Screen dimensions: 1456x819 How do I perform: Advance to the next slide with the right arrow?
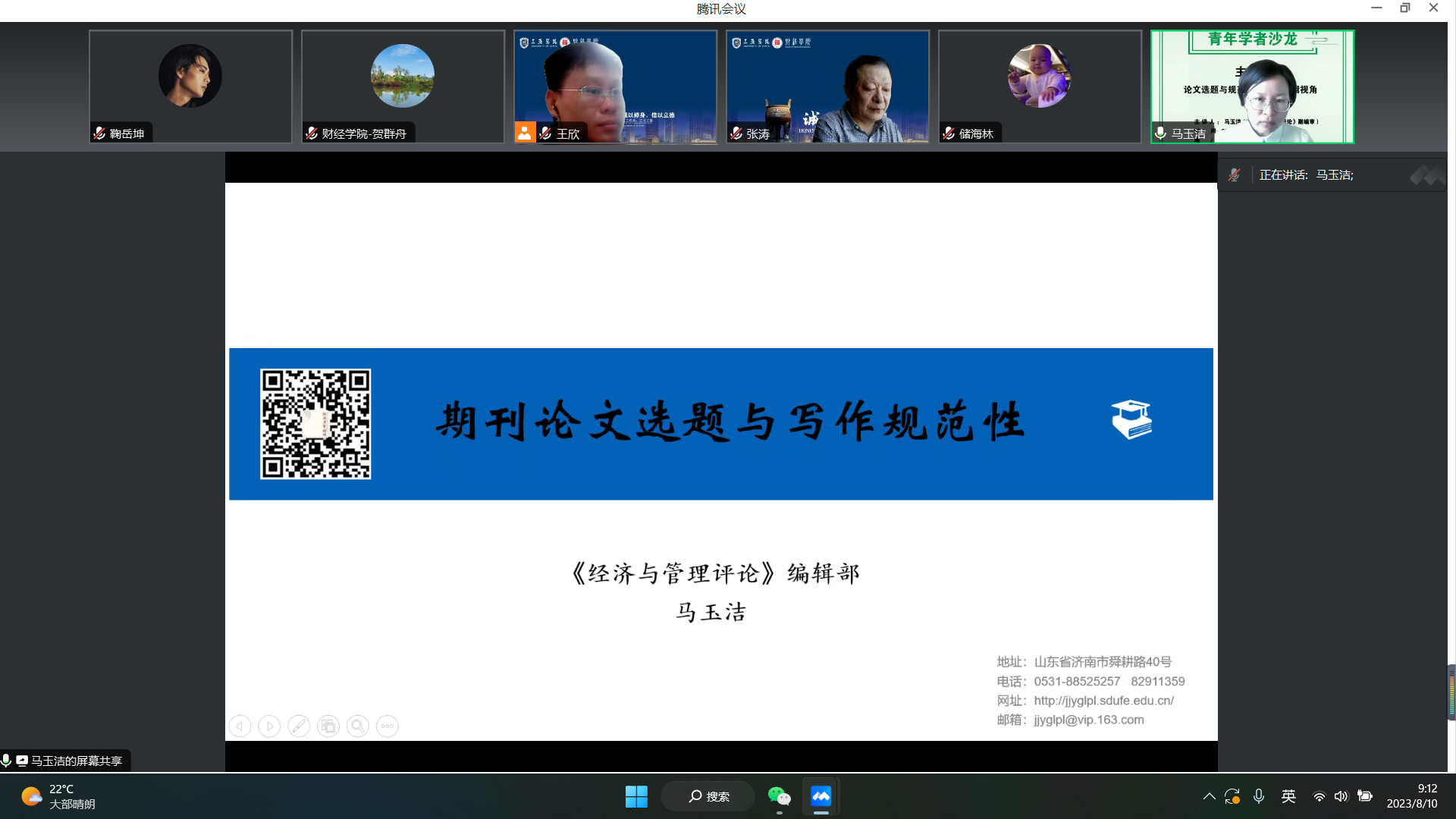[269, 726]
